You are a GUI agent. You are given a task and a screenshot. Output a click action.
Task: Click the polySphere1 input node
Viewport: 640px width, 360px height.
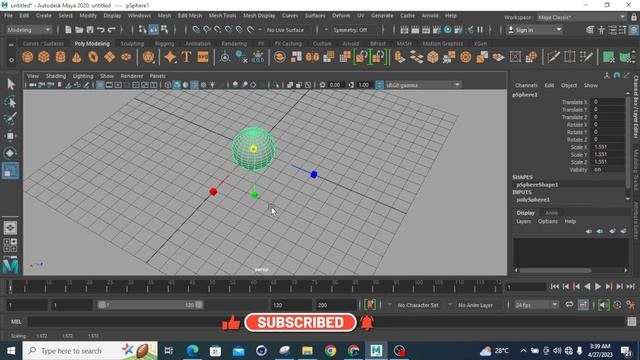point(533,200)
